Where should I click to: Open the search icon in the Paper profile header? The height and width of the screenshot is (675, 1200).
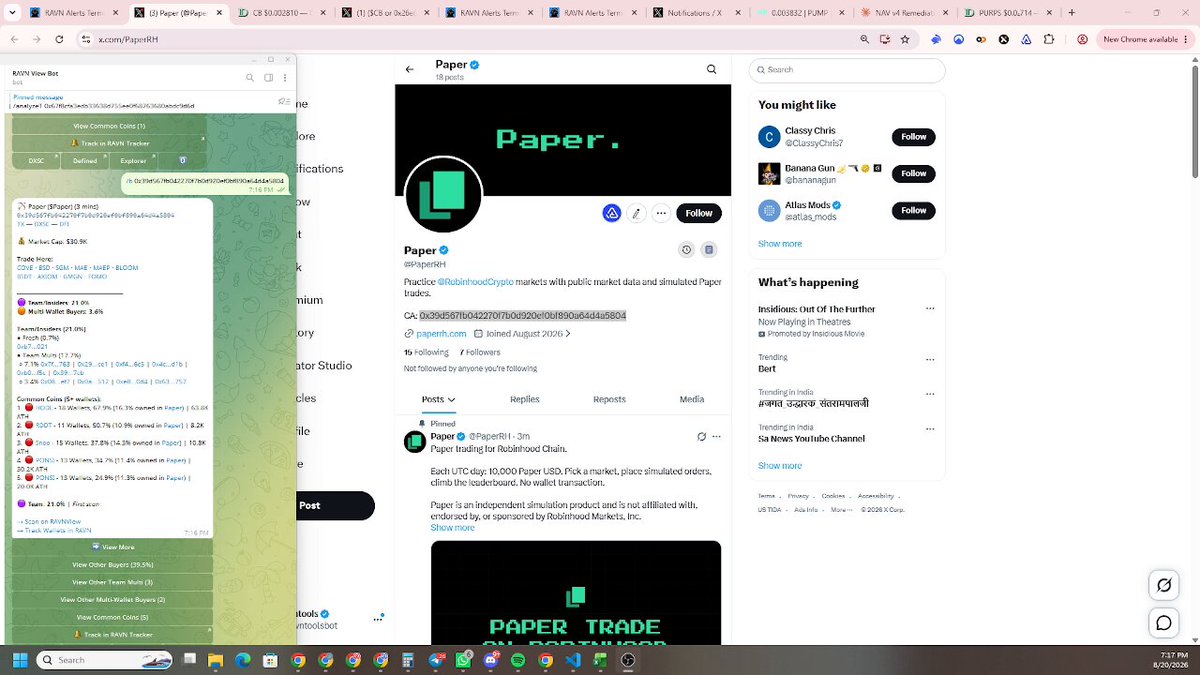[x=712, y=70]
